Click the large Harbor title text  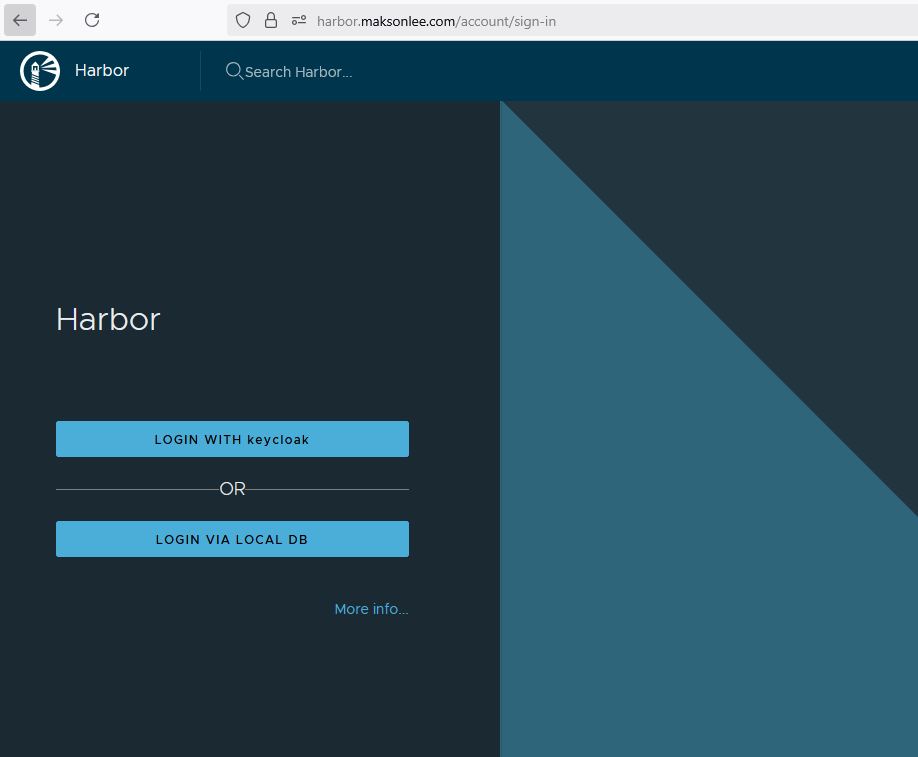point(108,320)
